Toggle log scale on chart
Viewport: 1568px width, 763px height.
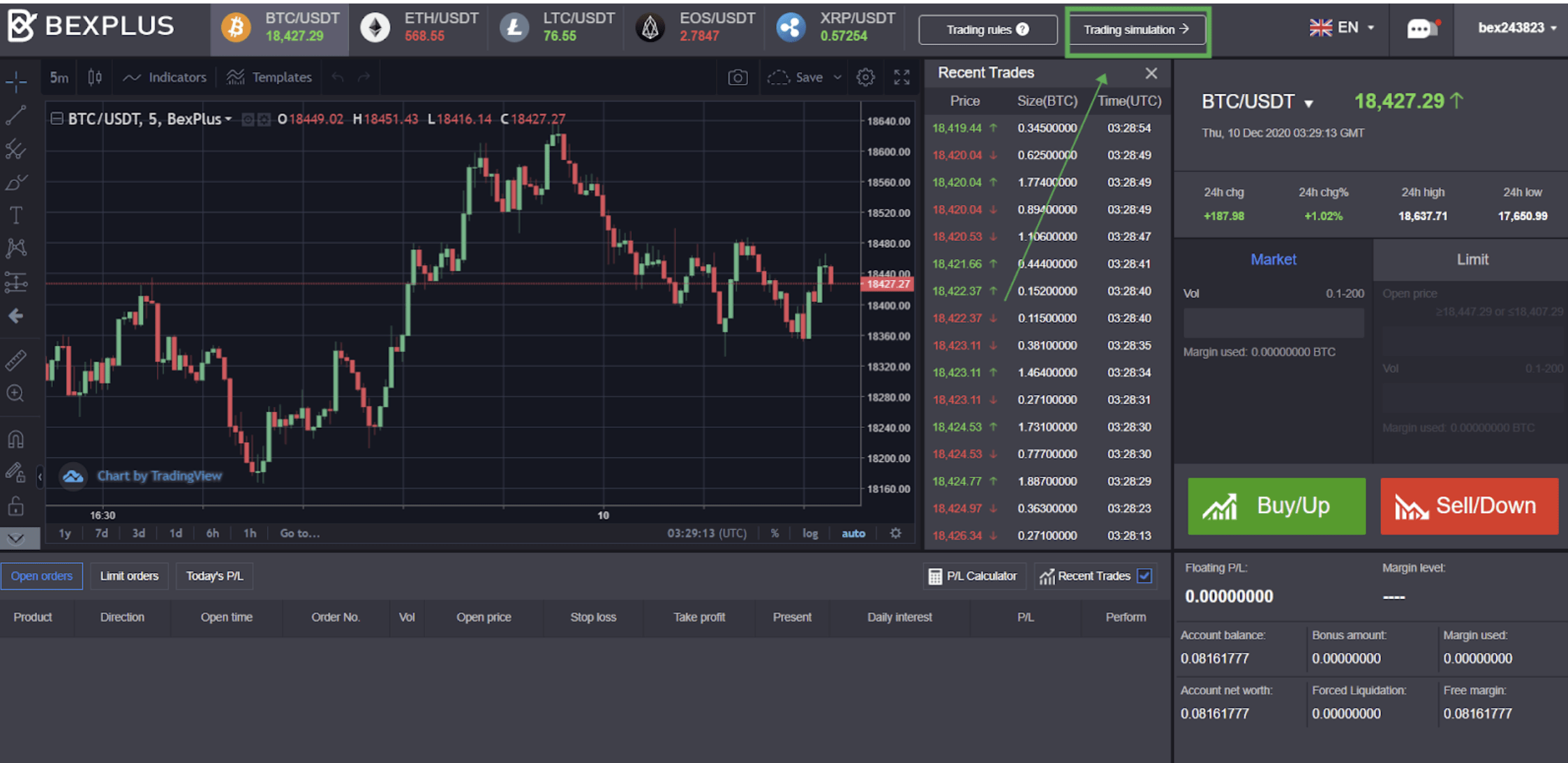click(809, 533)
